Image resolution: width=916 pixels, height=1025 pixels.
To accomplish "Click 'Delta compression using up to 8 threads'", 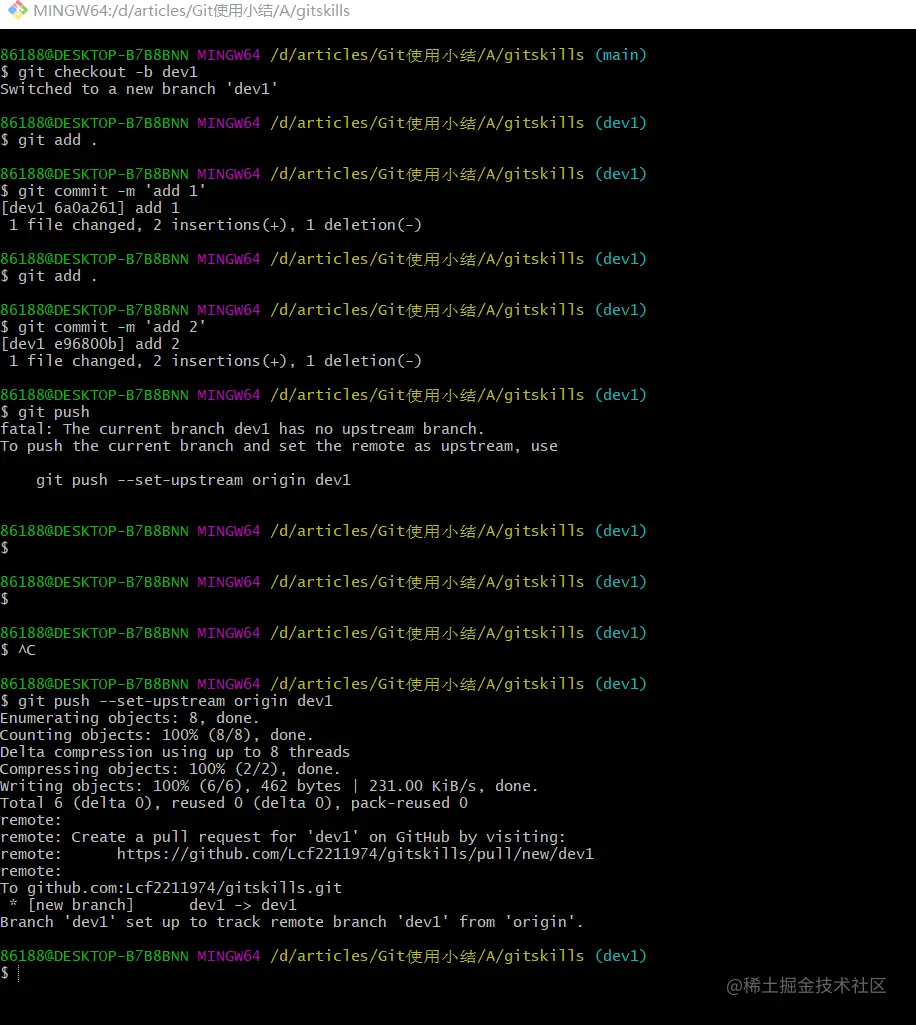I will click(175, 752).
